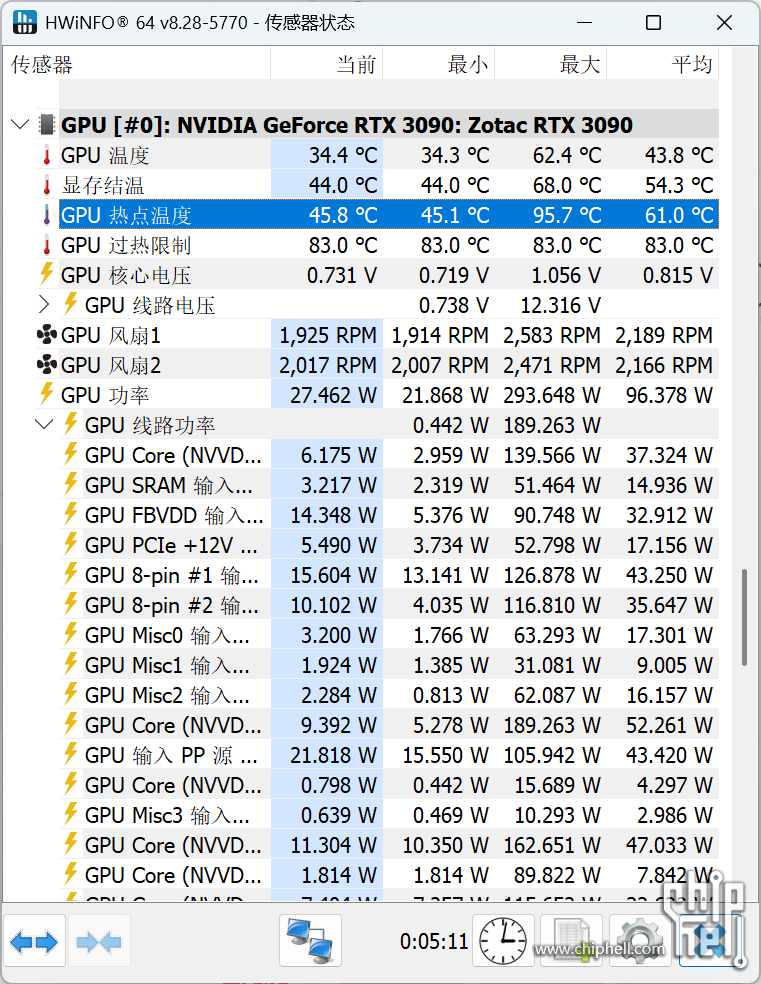
Task: Click the 1,925 RPM current fan1 value
Action: pos(328,335)
